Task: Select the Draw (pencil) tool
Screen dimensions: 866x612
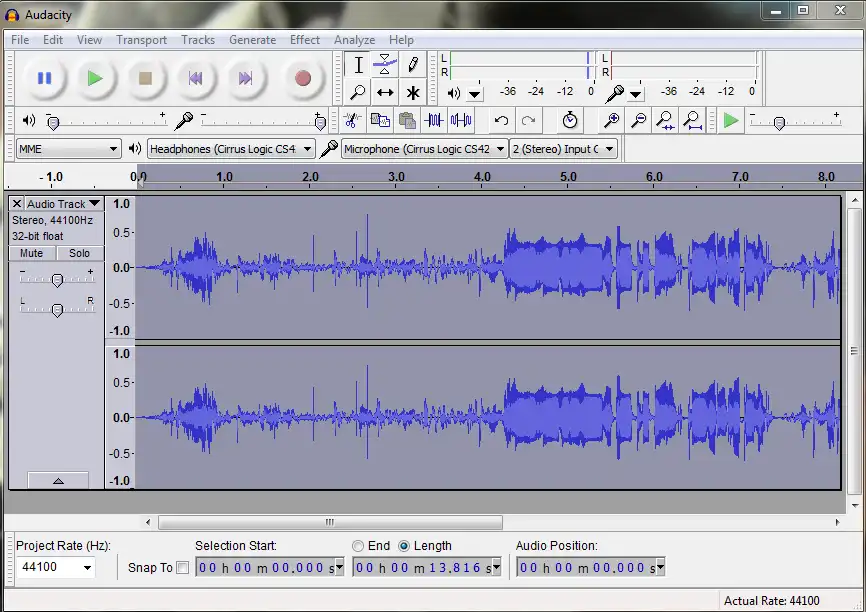Action: (413, 65)
